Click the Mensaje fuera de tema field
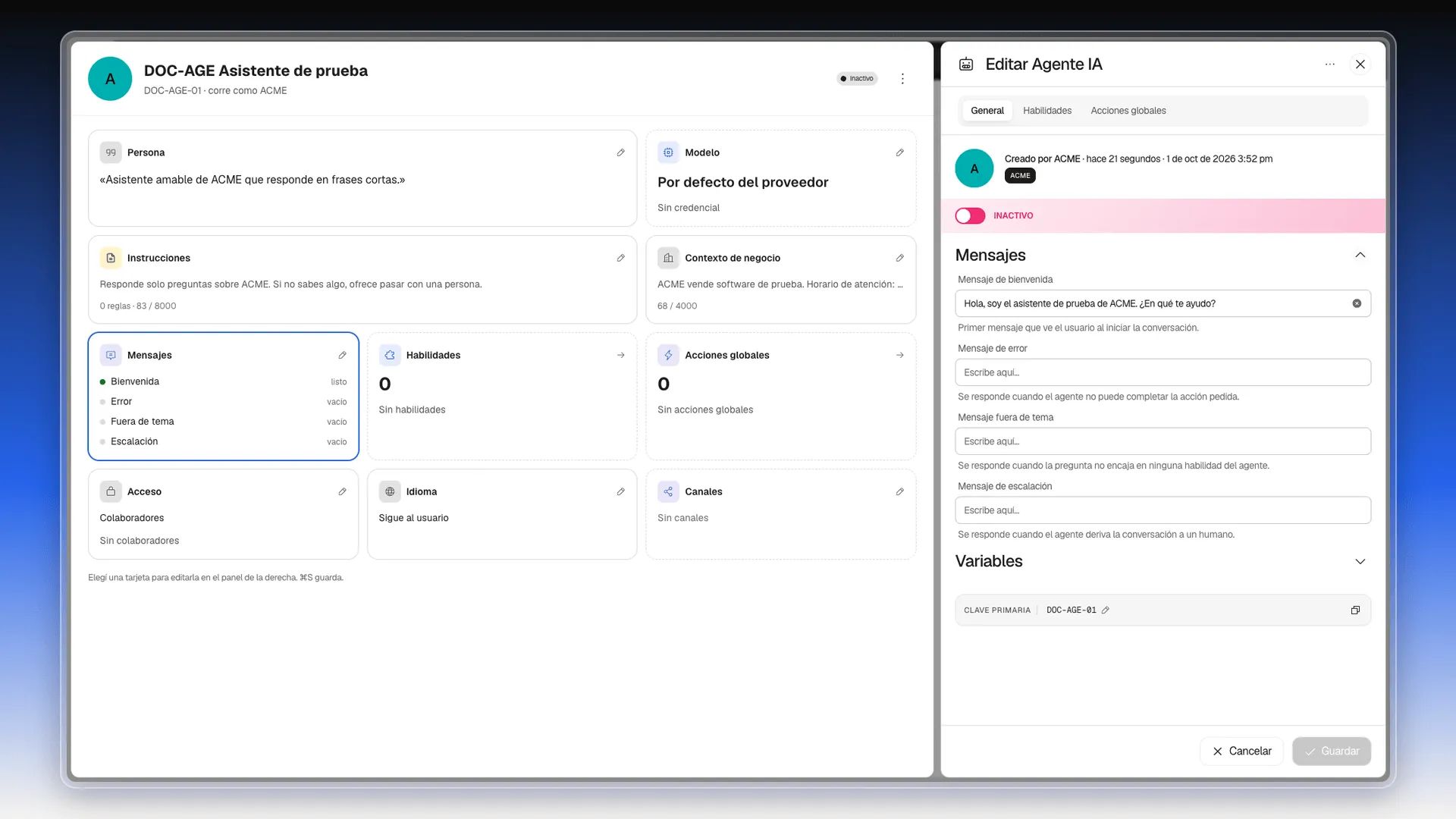 coord(1163,441)
